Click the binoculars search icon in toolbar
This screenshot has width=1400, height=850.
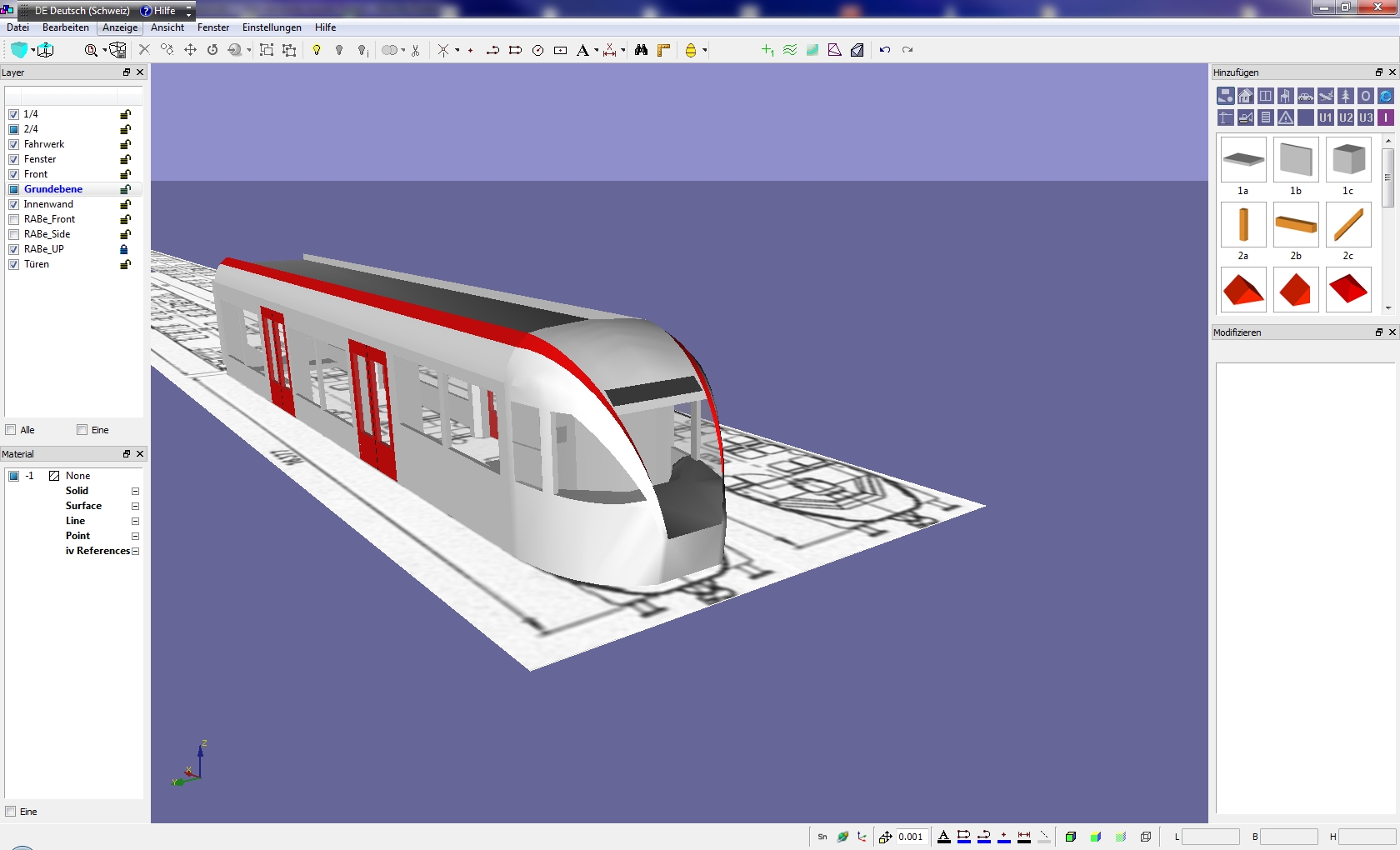tap(641, 50)
